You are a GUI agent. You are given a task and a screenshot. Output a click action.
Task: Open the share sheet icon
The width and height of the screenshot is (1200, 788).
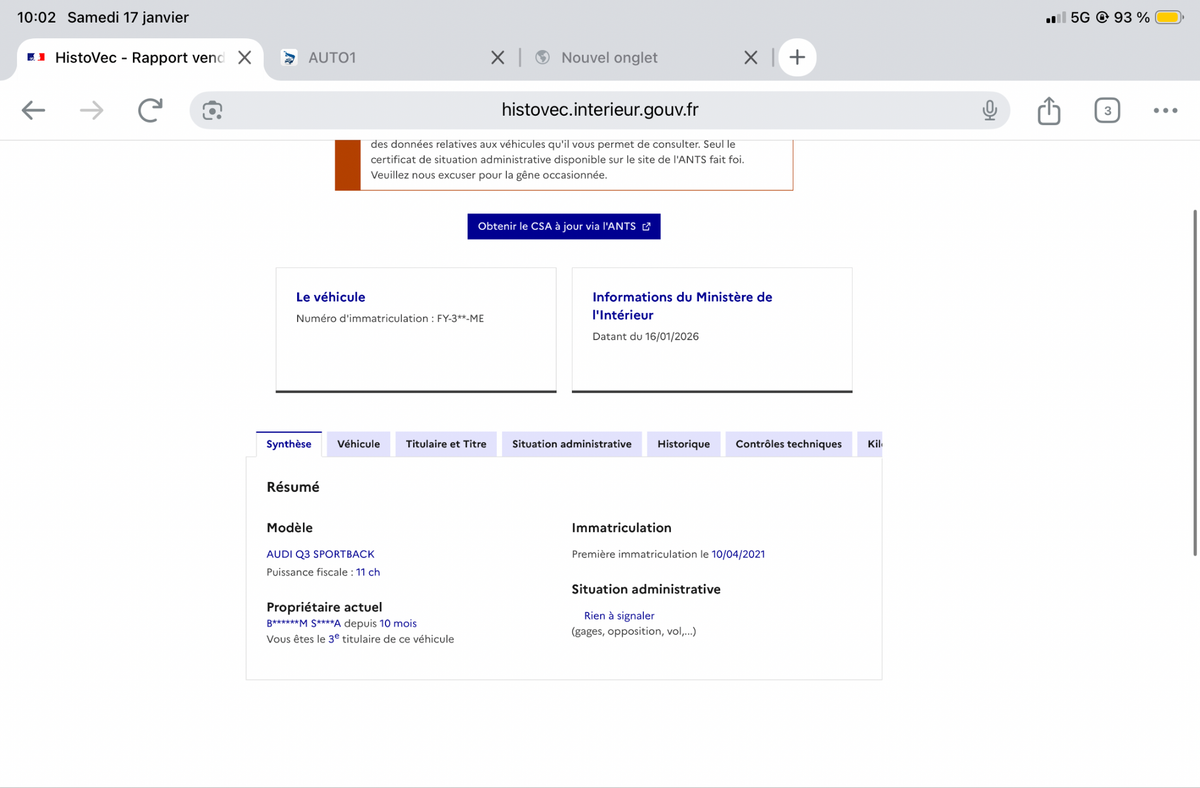(x=1048, y=111)
